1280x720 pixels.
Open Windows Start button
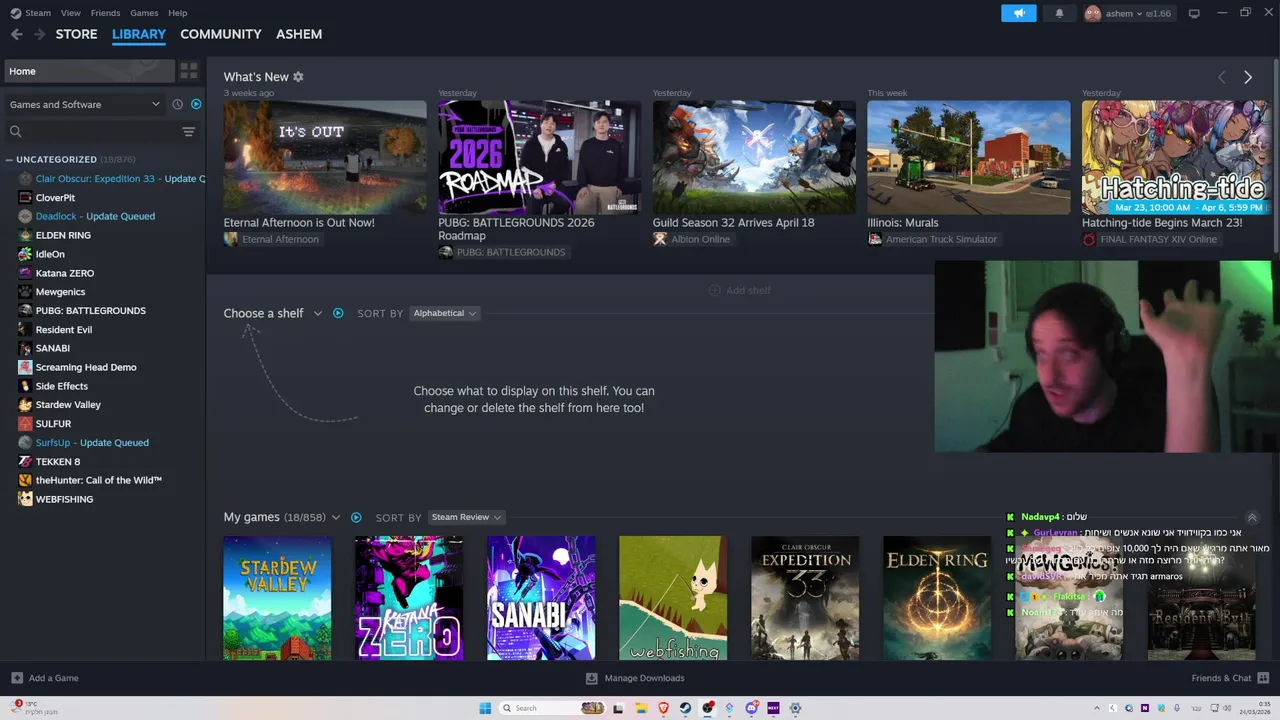click(x=485, y=708)
